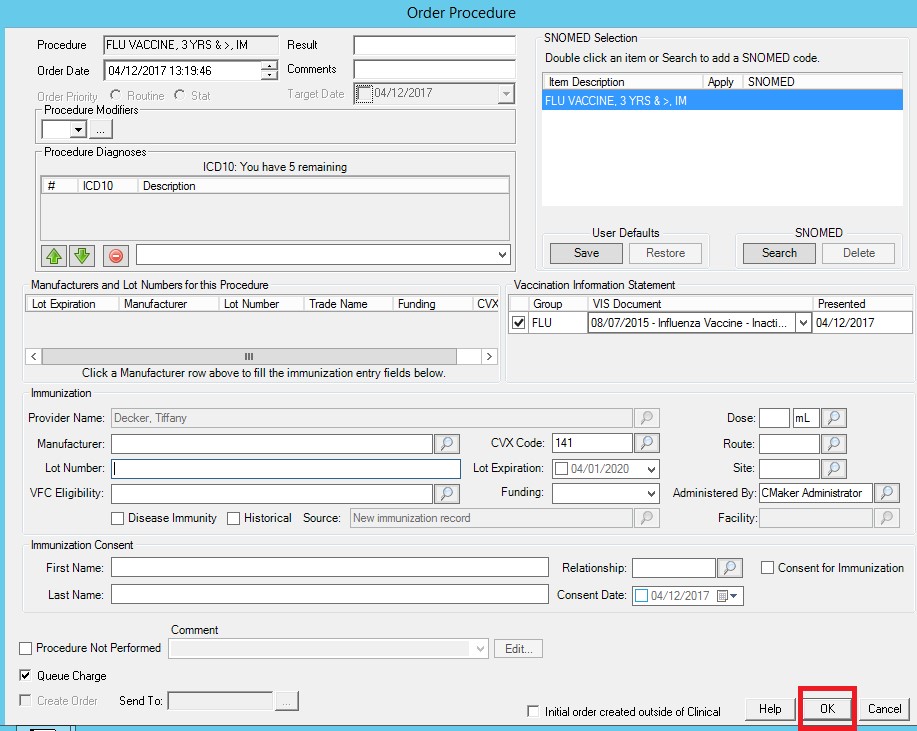The image size is (917, 731).
Task: Toggle the Procedure Not Performed checkbox
Action: pyautogui.click(x=26, y=648)
